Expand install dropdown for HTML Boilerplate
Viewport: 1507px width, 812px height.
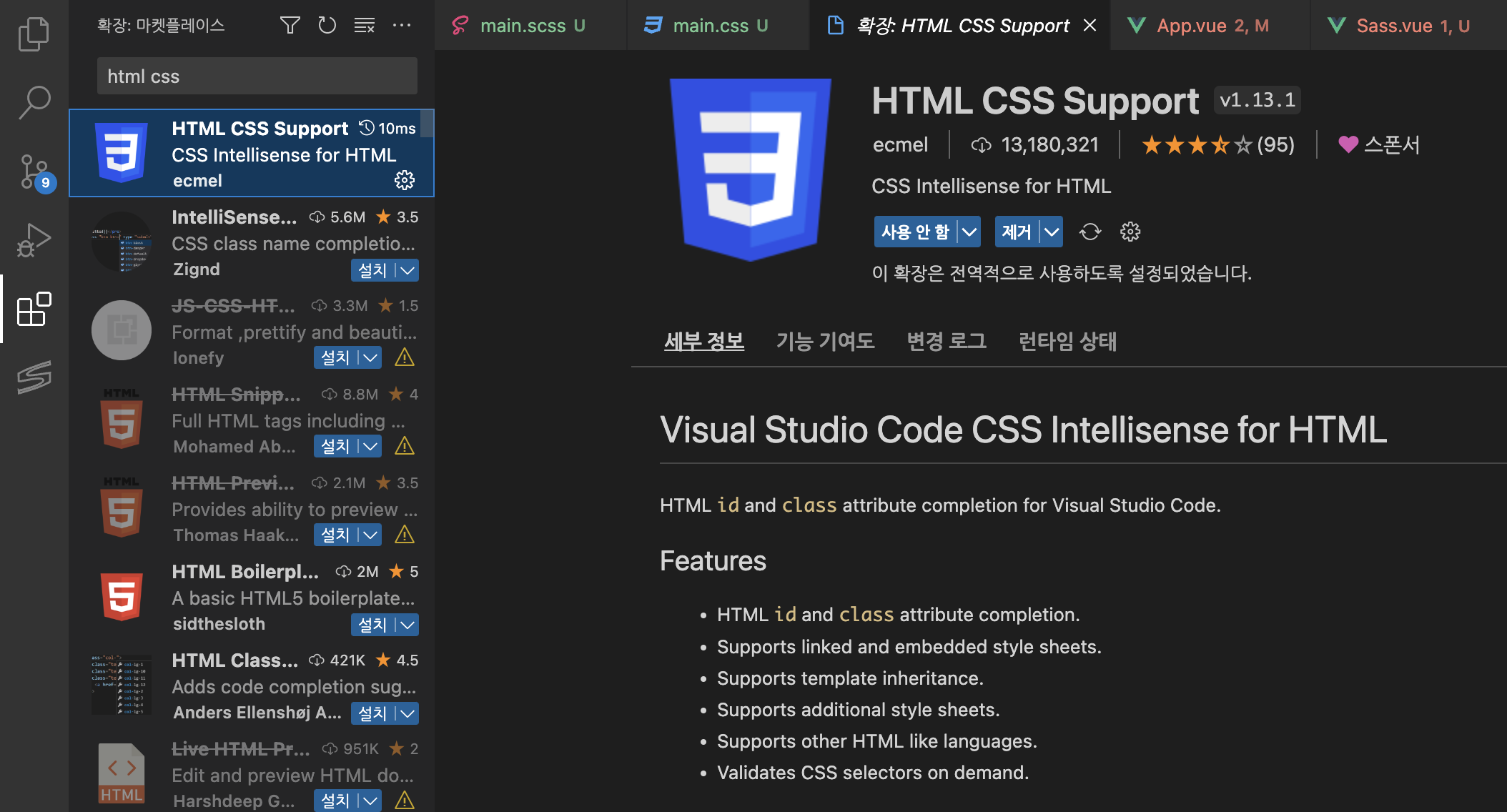tap(407, 625)
